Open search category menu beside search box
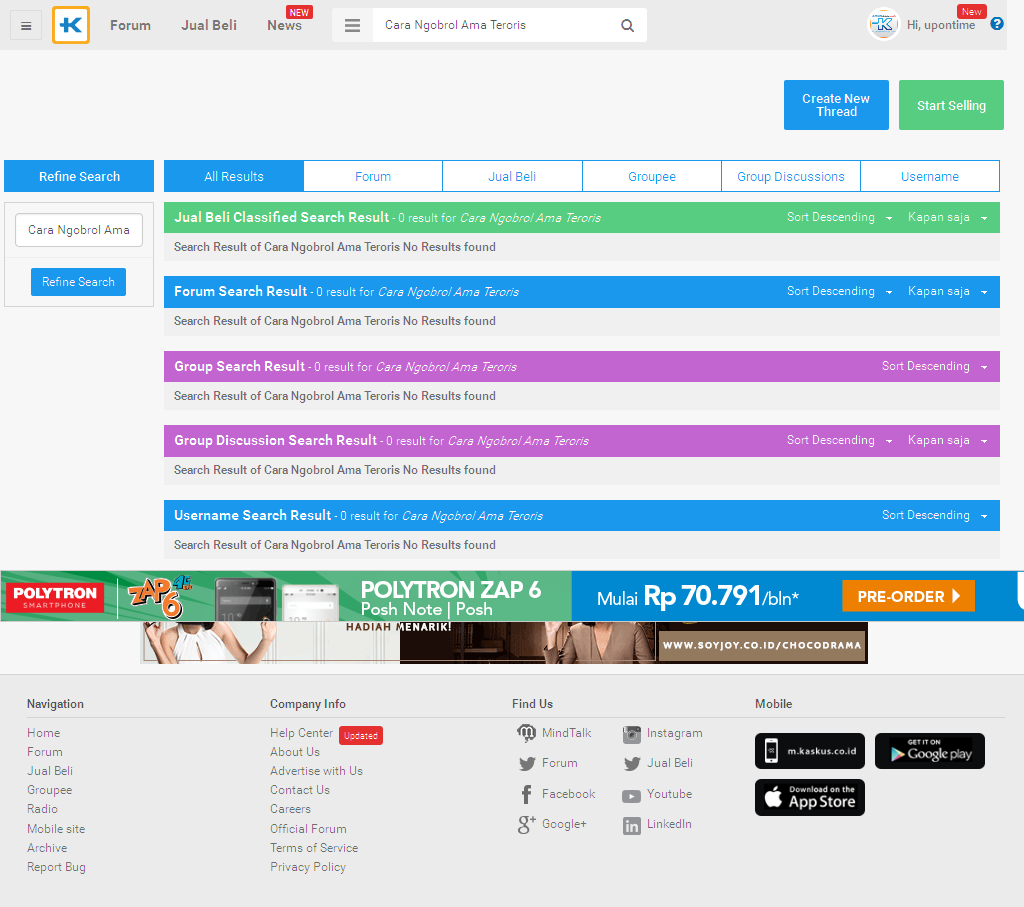The width and height of the screenshot is (1024, 907). (x=352, y=25)
